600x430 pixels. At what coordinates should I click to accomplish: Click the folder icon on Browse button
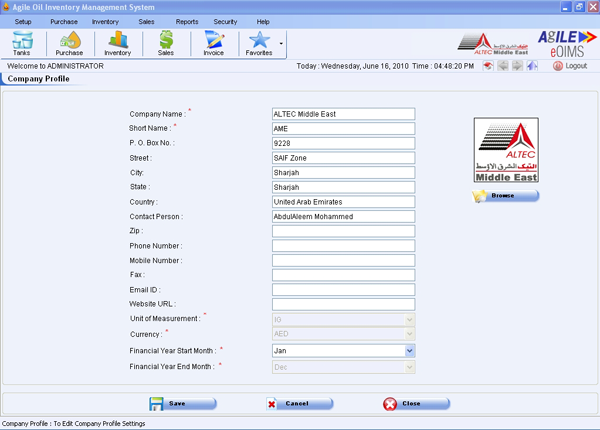[x=480, y=196]
